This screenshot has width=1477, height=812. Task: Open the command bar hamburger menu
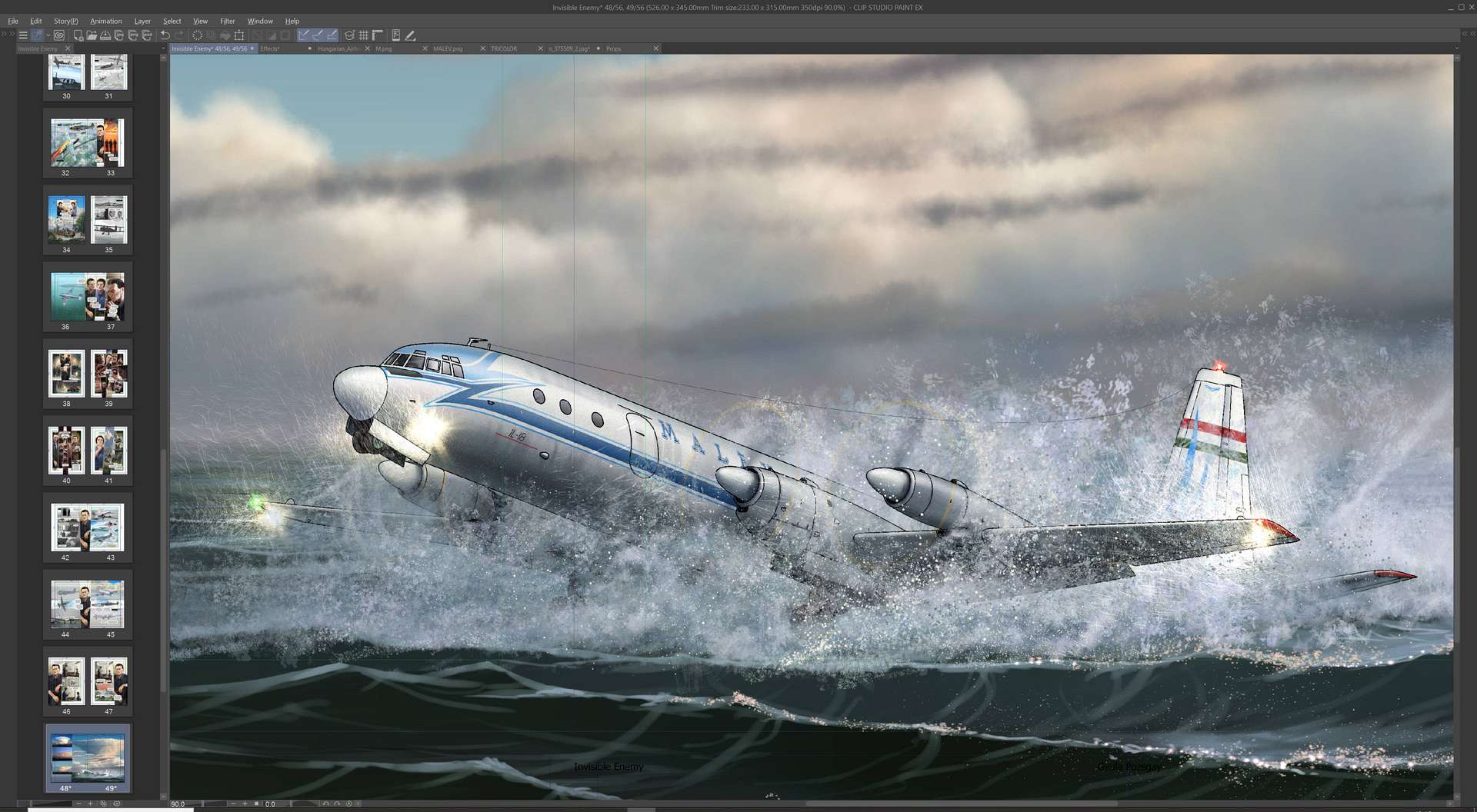click(23, 35)
